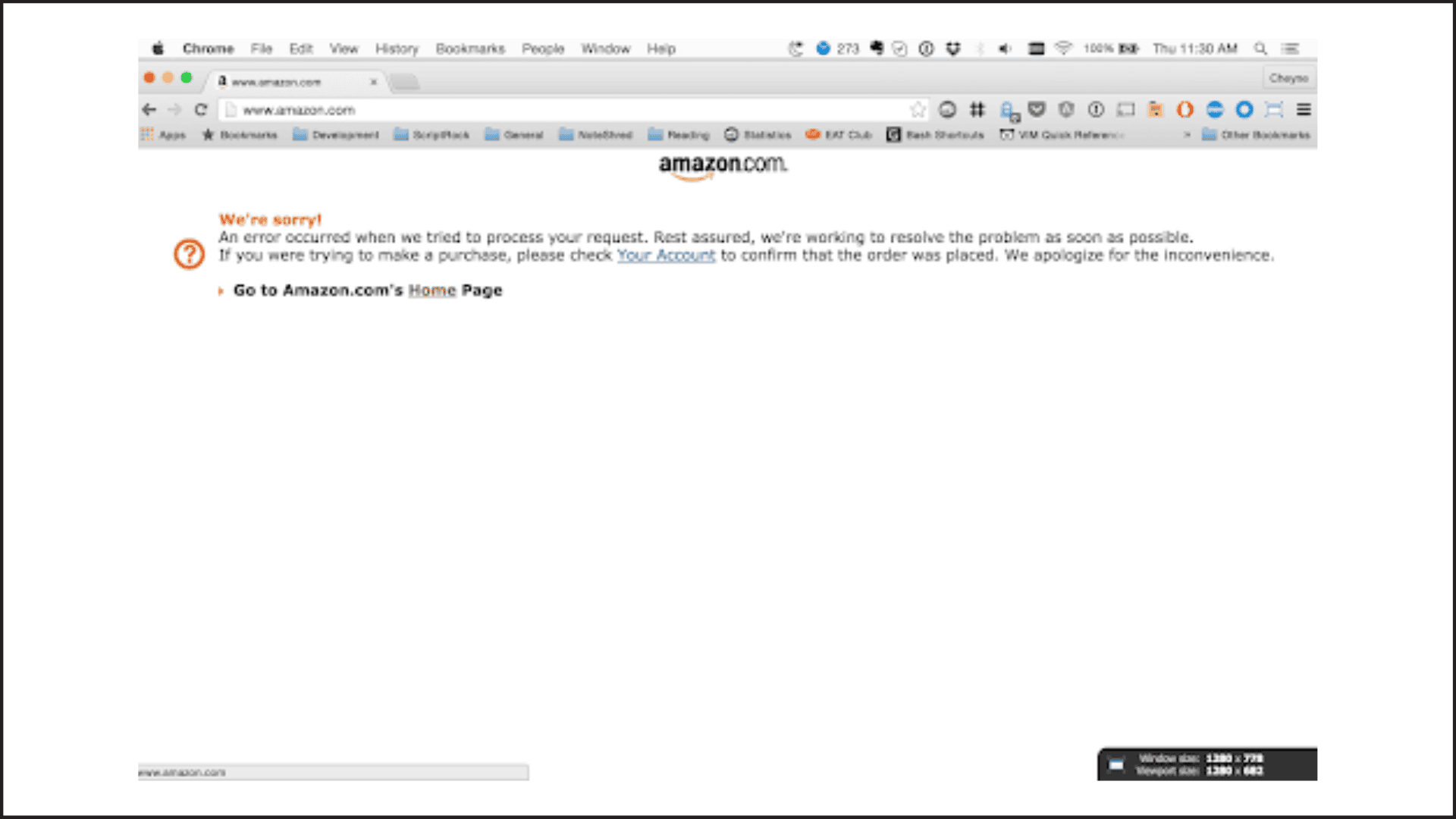This screenshot has height=819, width=1456.
Task: Click the blue ring extension icon
Action: point(1244,110)
